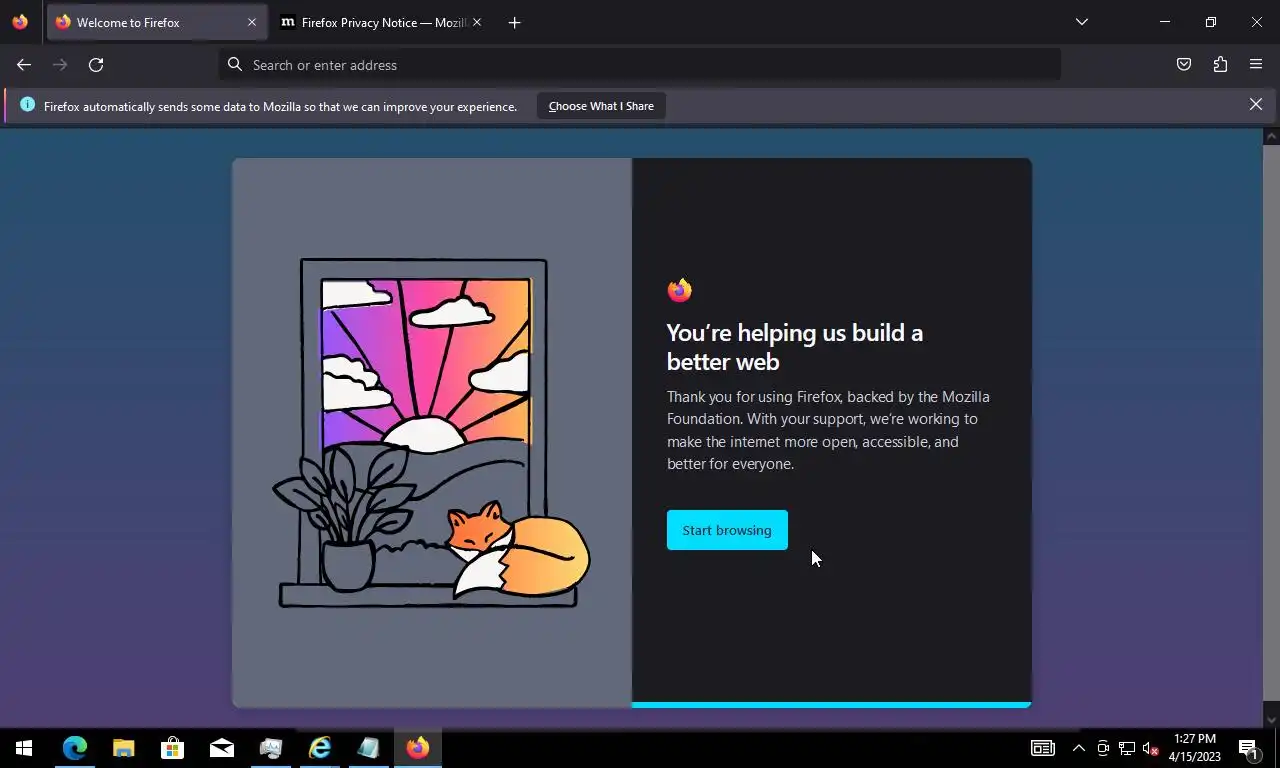Open Save to Pocket

pyautogui.click(x=1184, y=65)
